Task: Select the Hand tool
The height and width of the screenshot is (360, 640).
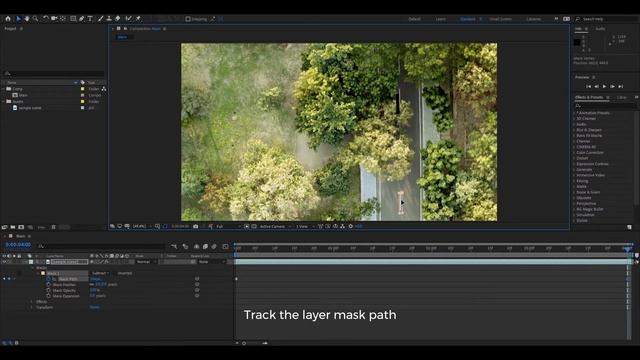Action: tap(27, 18)
